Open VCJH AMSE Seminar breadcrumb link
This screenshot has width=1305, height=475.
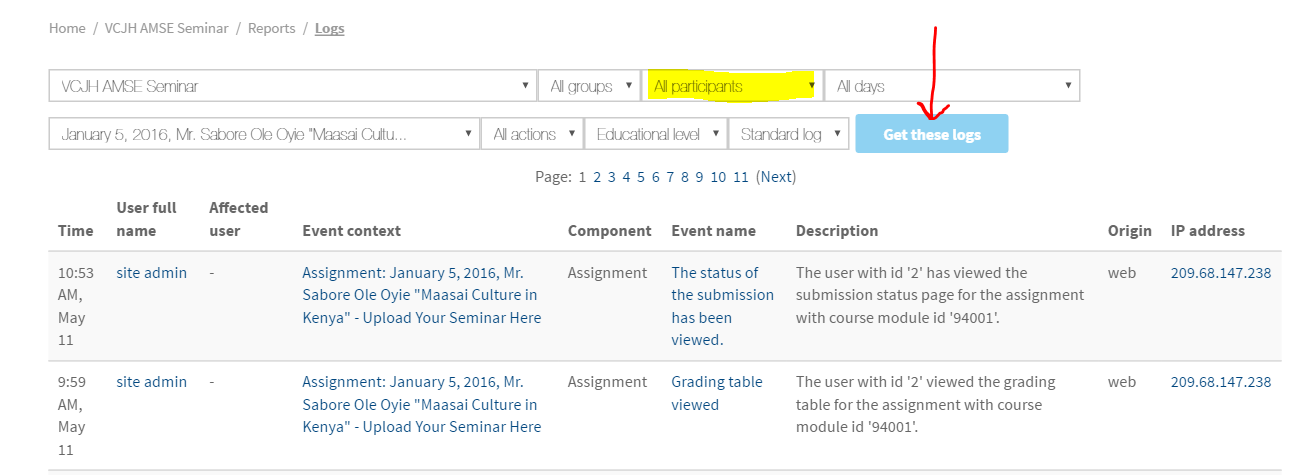pos(165,28)
